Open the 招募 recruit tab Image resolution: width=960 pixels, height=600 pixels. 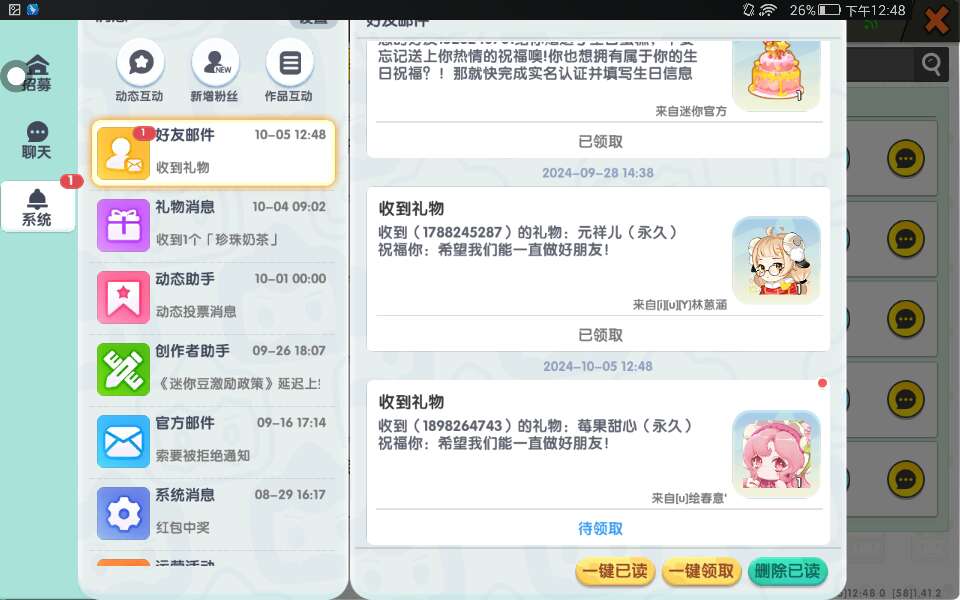37,73
